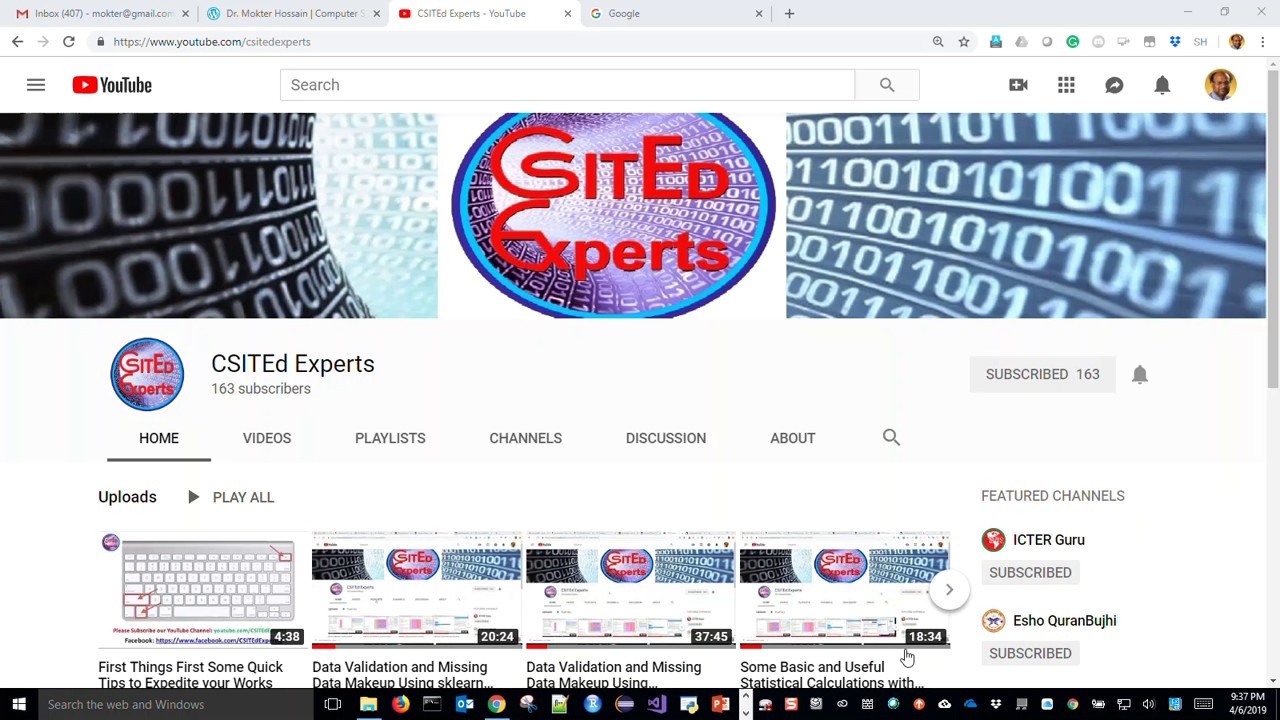Open the DISCUSSION tab
The image size is (1280, 720).
666,438
